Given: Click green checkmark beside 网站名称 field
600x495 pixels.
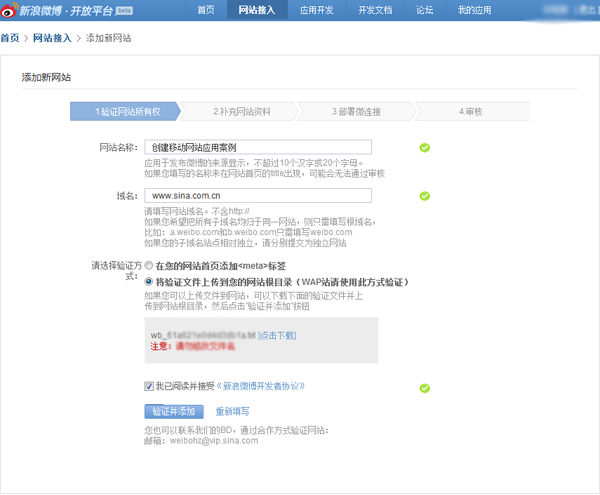Looking at the screenshot, I should pos(424,148).
